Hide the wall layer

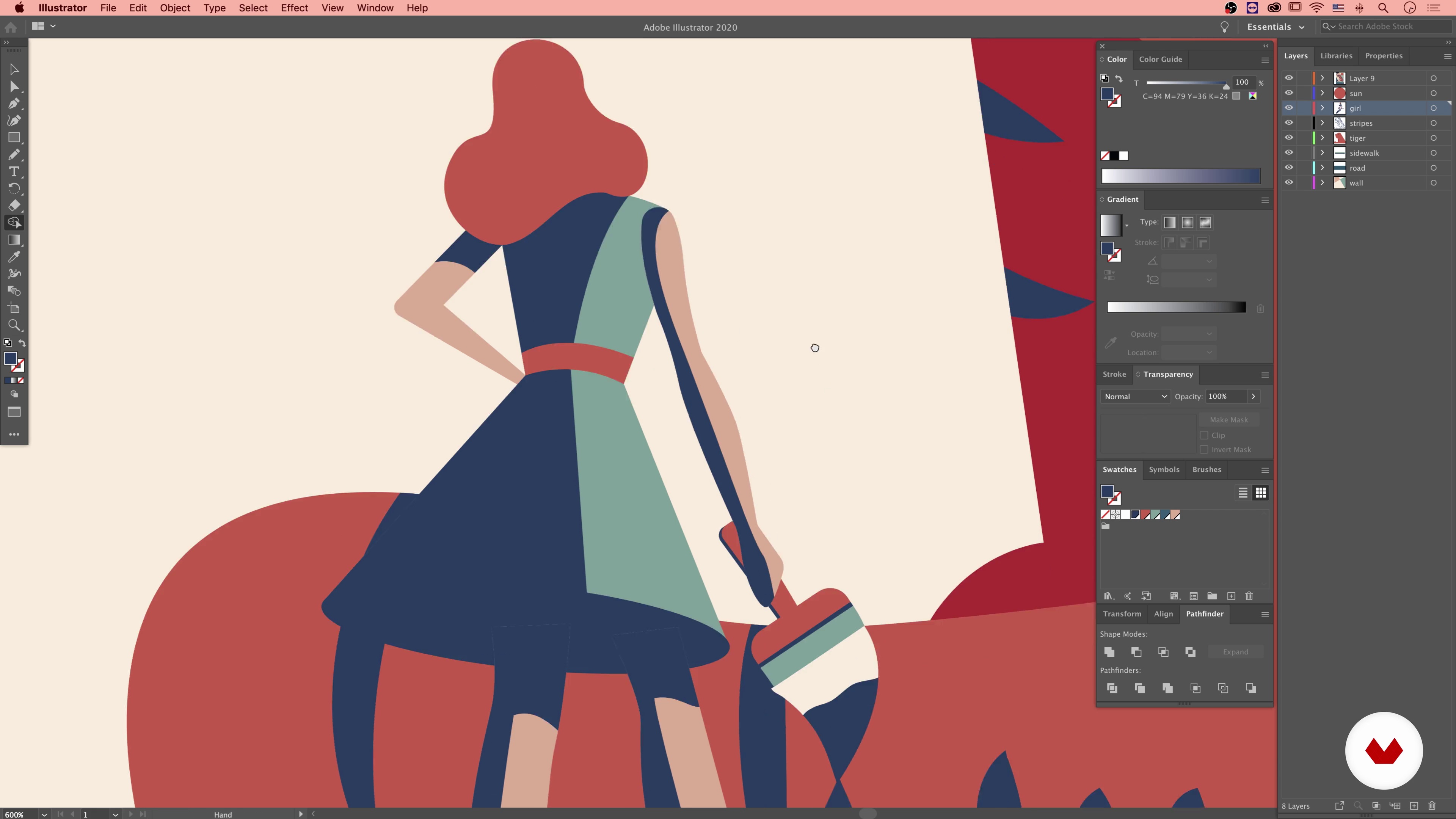click(x=1289, y=182)
